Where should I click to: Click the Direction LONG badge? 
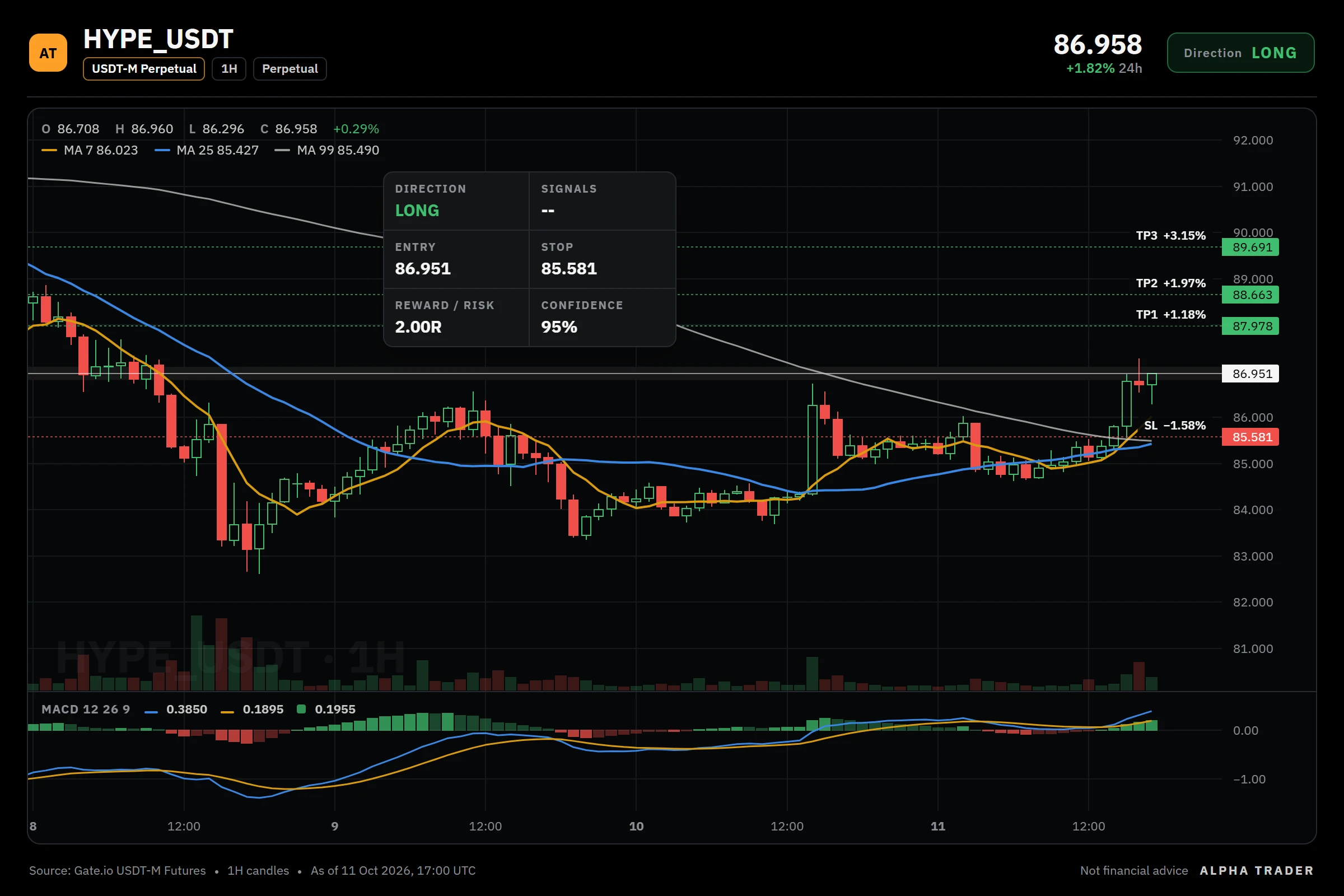(x=1240, y=53)
